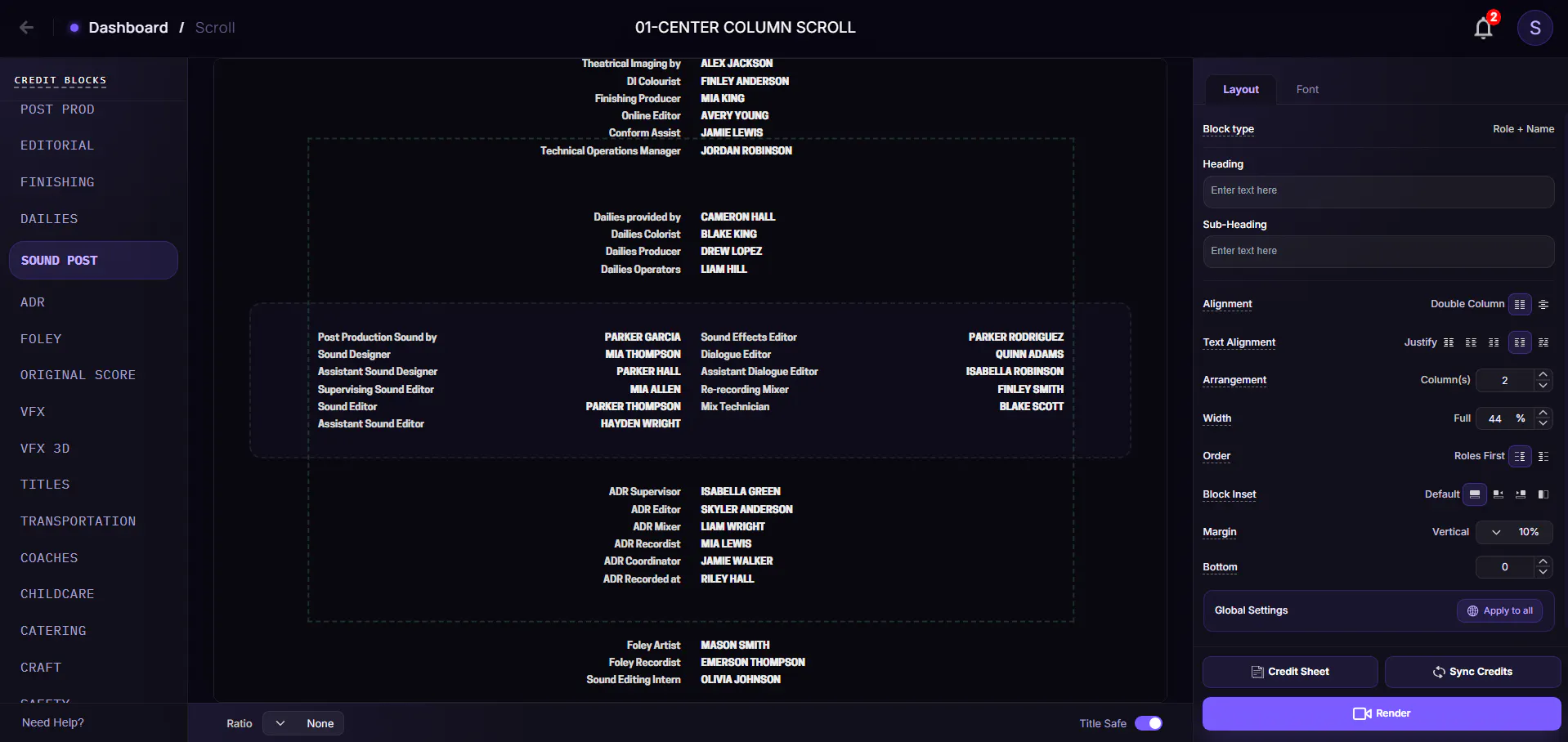Open the user profile avatar S
Screen dimensions: 1568x742
1534,29
